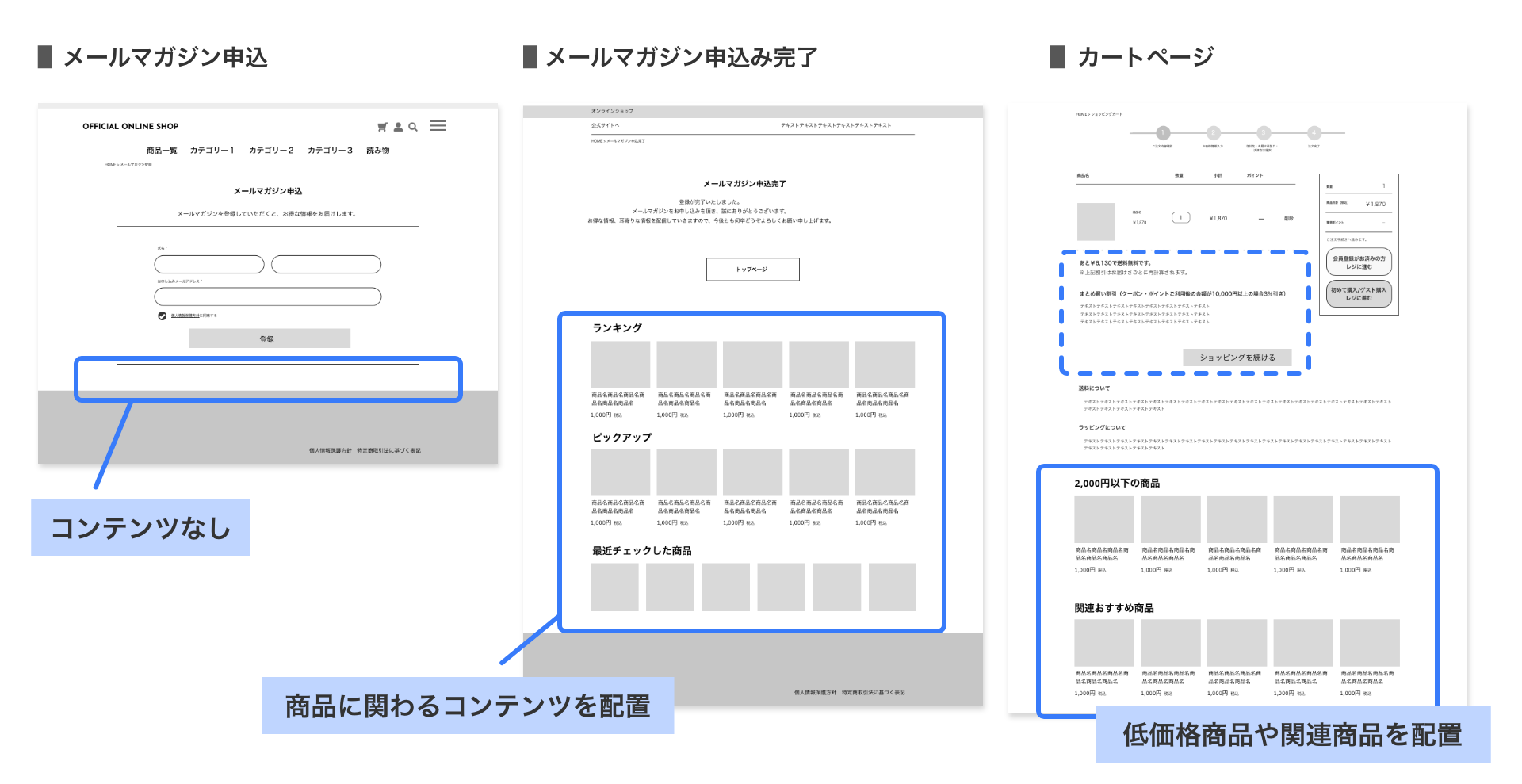
Task: Click checkout step 3 circle
Action: tap(1264, 133)
